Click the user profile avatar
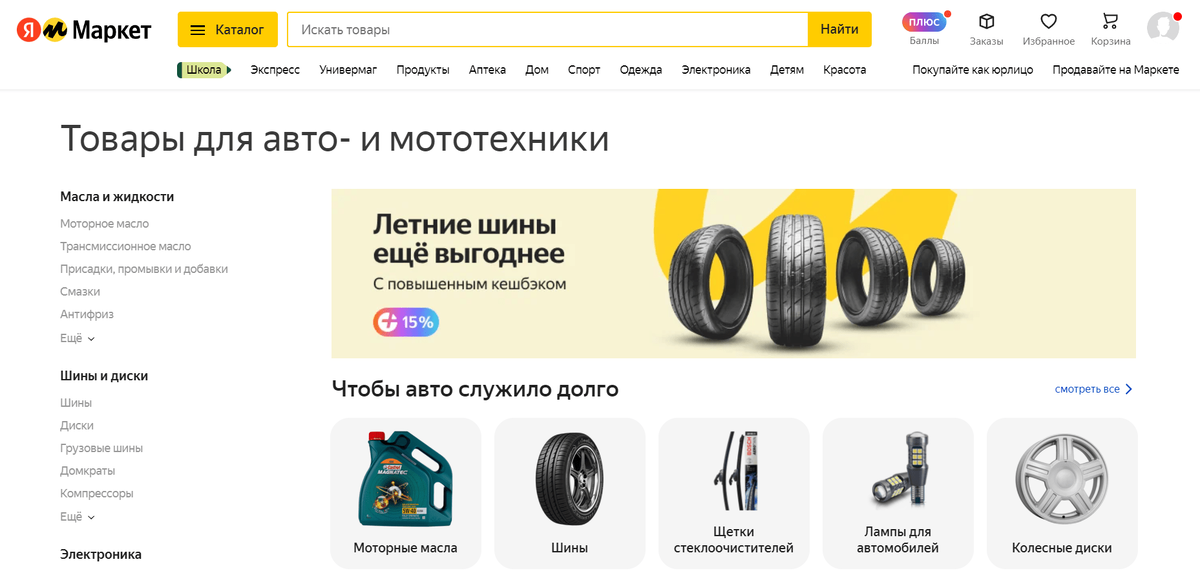This screenshot has height=575, width=1200. [x=1163, y=28]
